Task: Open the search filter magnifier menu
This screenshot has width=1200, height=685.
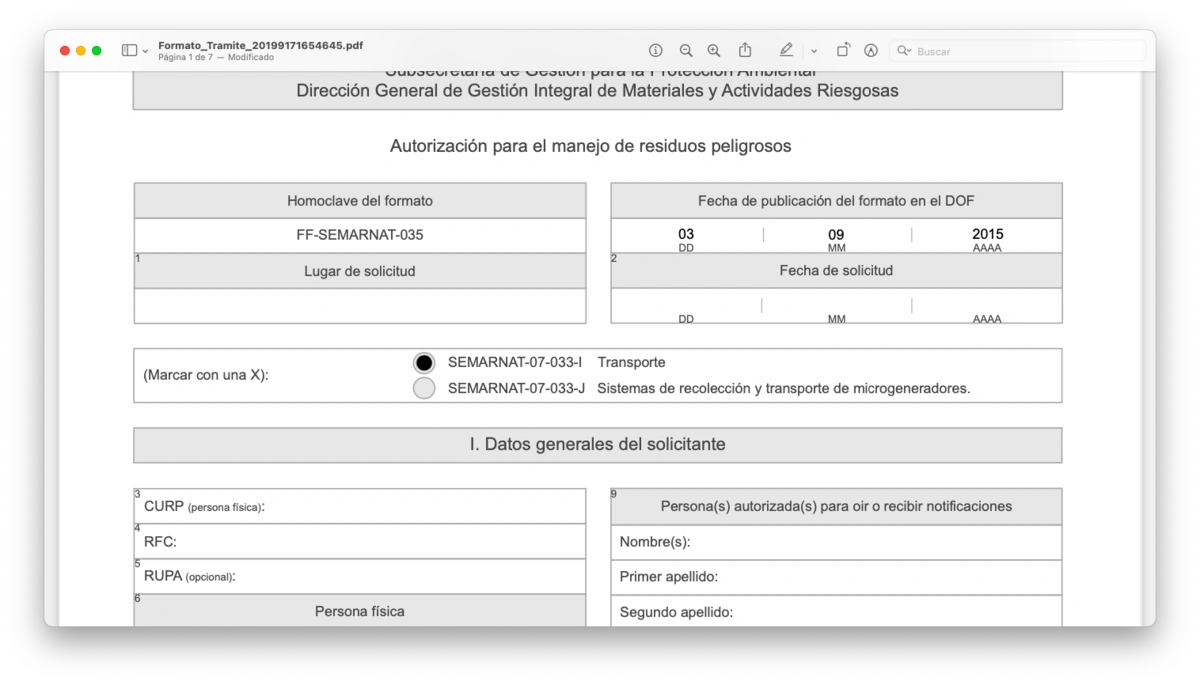Action: click(x=901, y=50)
